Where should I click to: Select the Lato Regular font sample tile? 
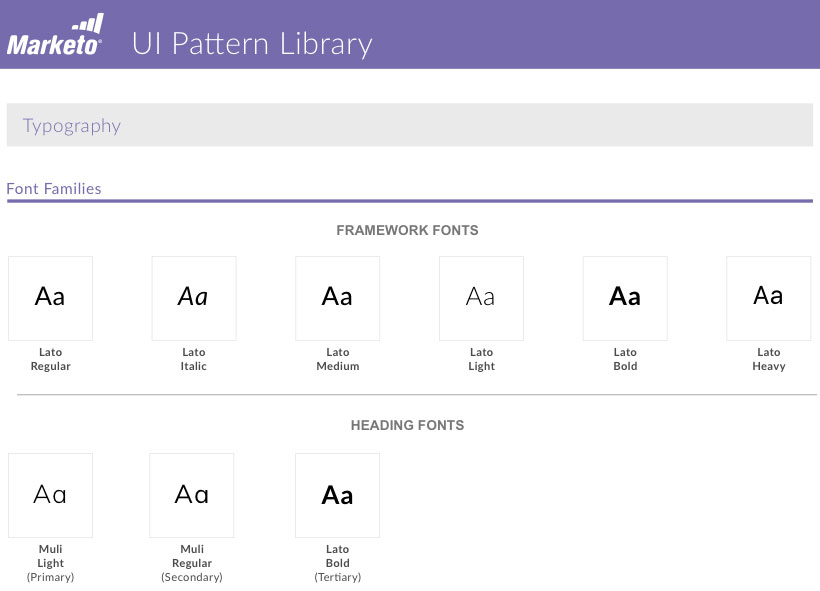coord(50,298)
